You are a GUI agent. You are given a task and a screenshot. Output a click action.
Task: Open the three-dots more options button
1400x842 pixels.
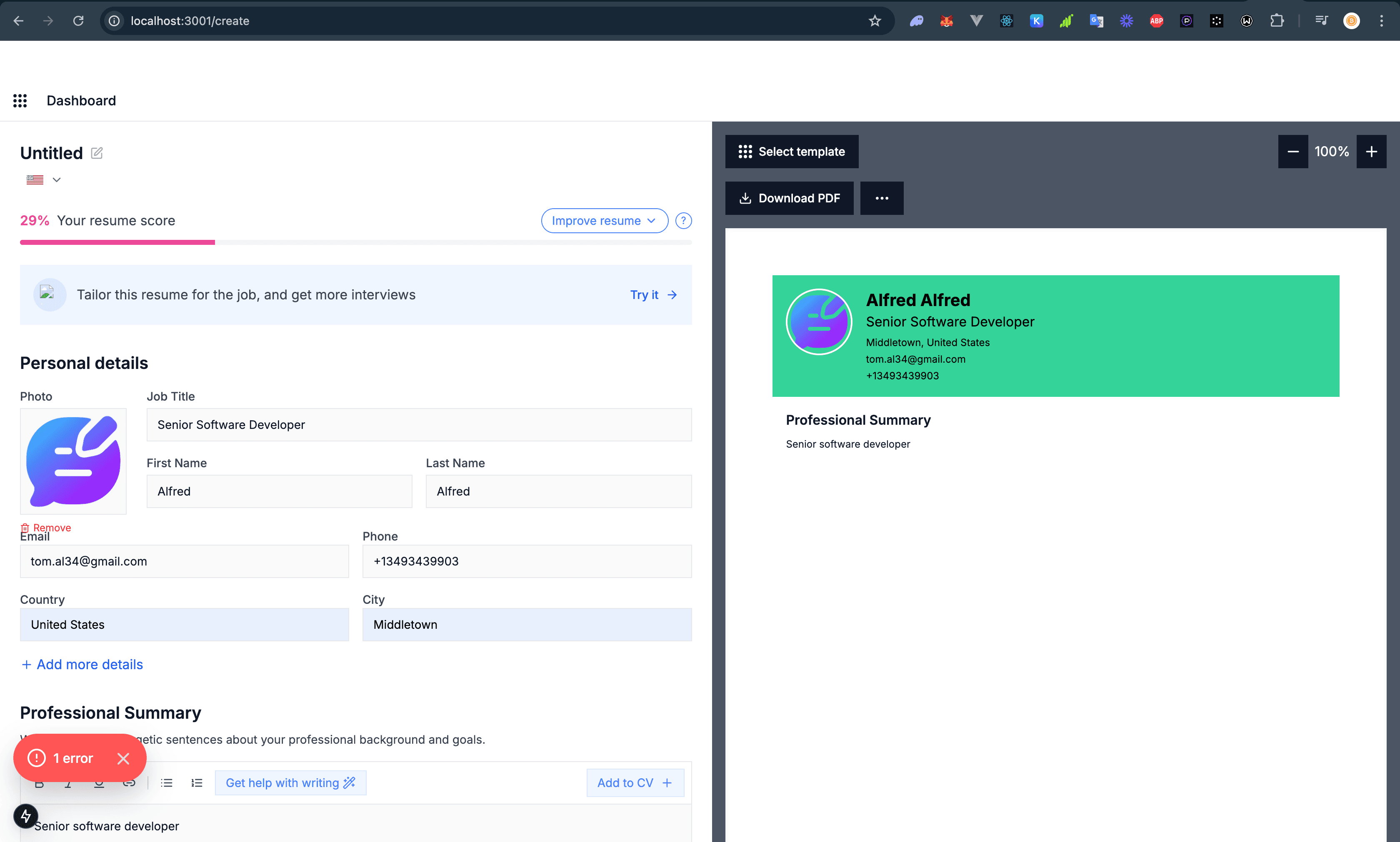click(881, 198)
